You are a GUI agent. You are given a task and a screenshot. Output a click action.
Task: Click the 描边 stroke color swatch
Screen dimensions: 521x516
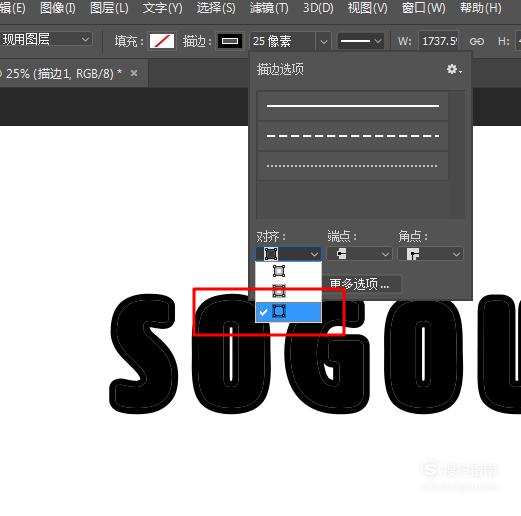tap(230, 41)
